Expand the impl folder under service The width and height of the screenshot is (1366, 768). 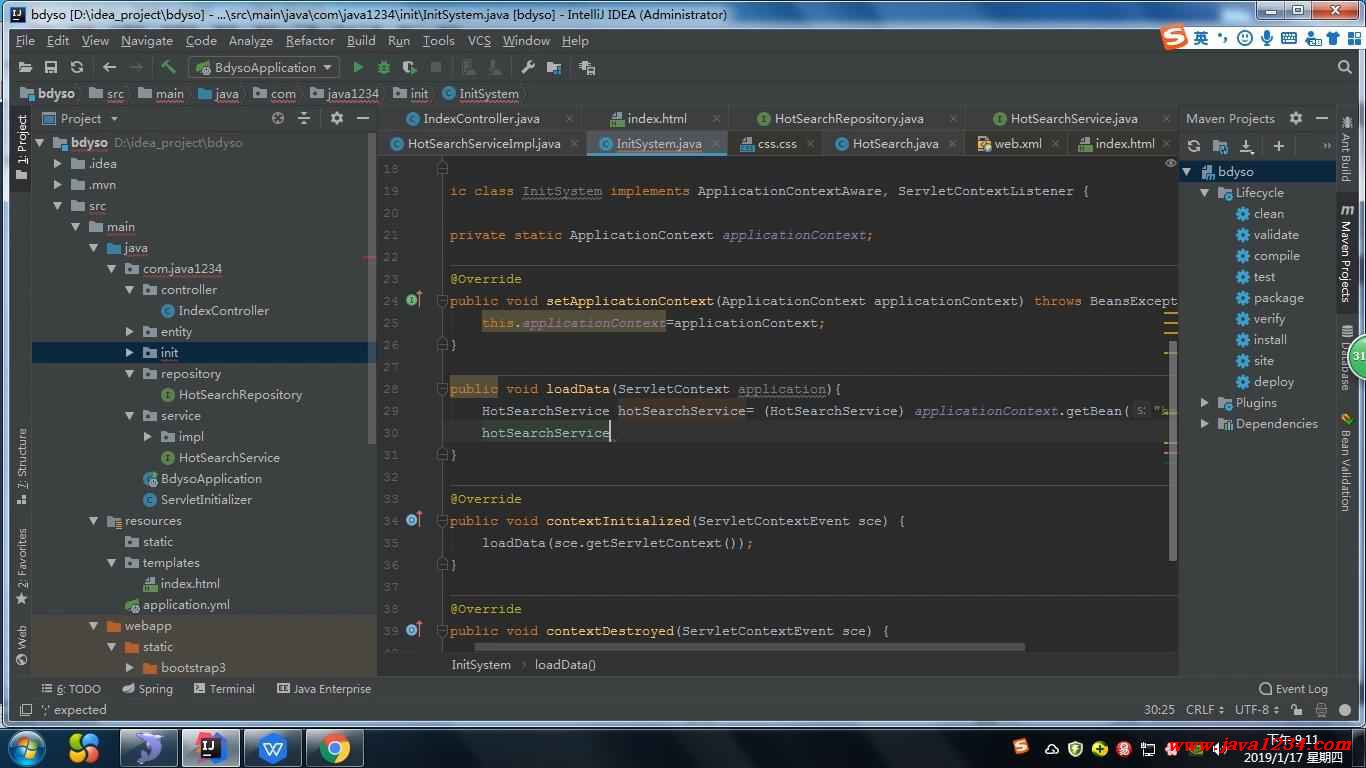tap(148, 437)
